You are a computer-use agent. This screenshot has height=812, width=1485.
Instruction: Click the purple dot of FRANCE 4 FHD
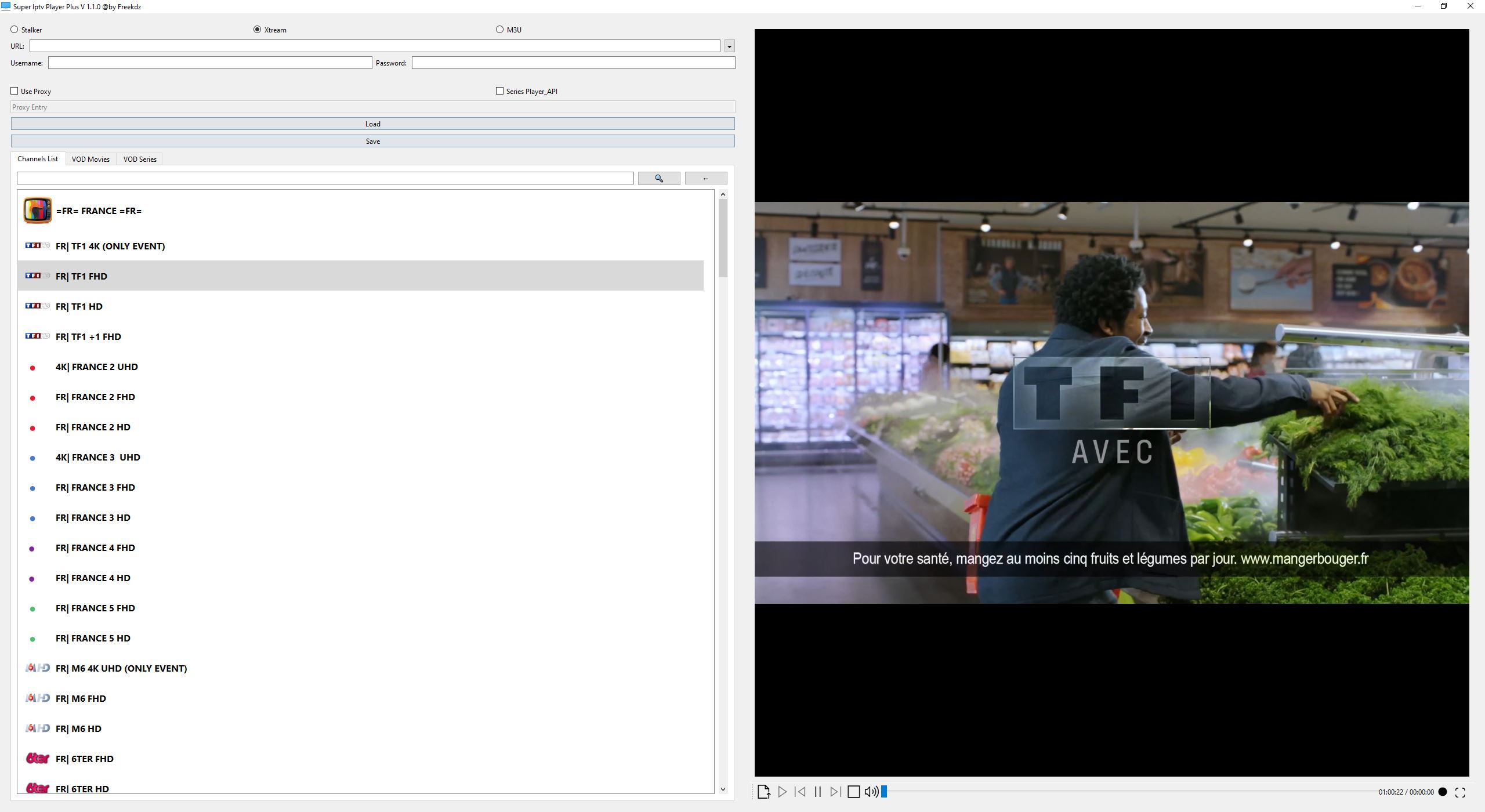click(32, 549)
